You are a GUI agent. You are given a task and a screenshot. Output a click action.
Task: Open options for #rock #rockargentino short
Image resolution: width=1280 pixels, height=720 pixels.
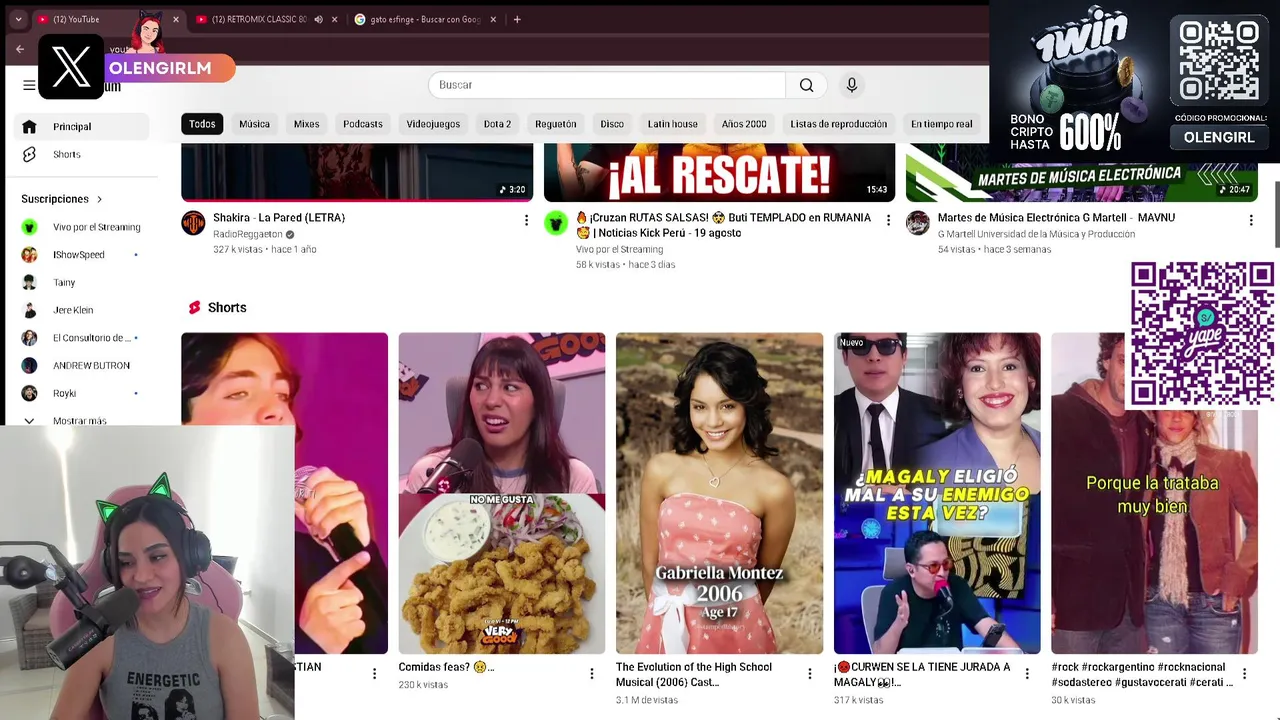point(1244,674)
